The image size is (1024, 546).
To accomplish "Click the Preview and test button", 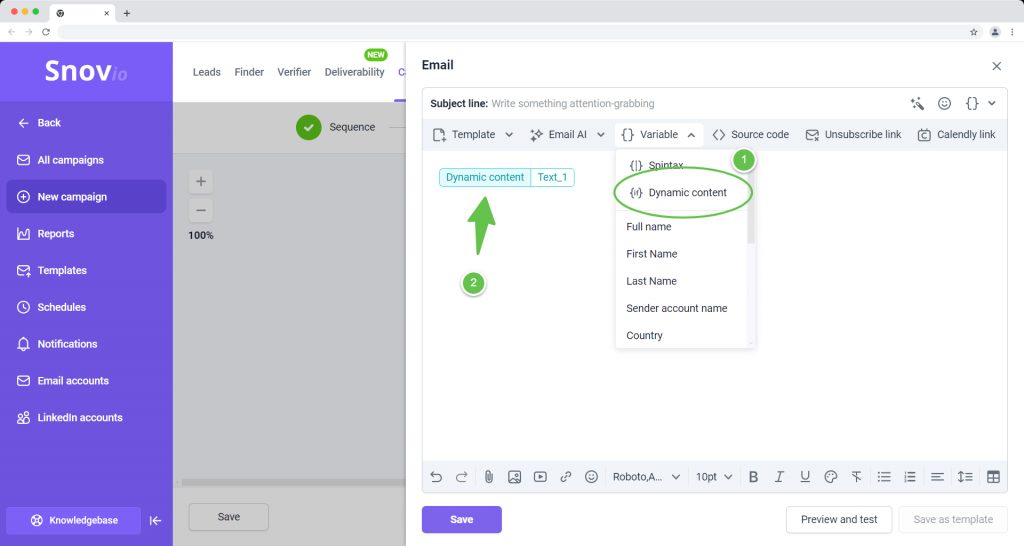I will point(838,519).
